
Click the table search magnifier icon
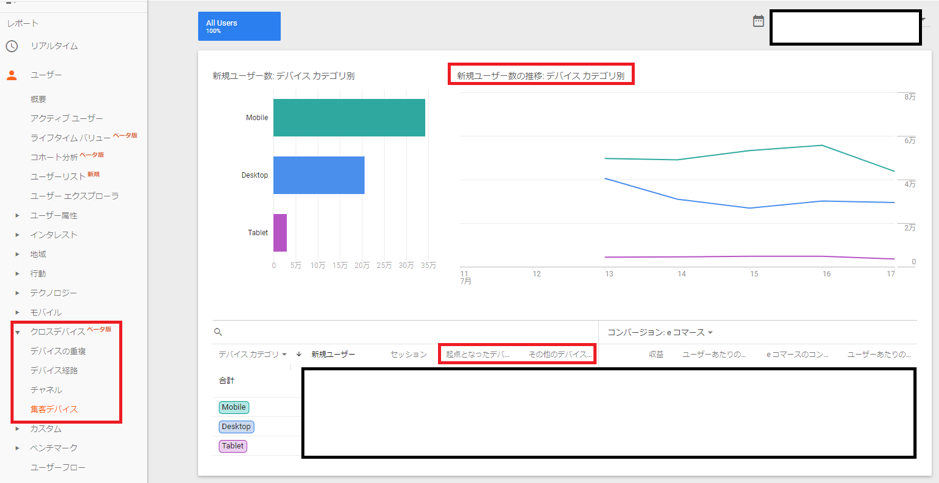point(218,332)
